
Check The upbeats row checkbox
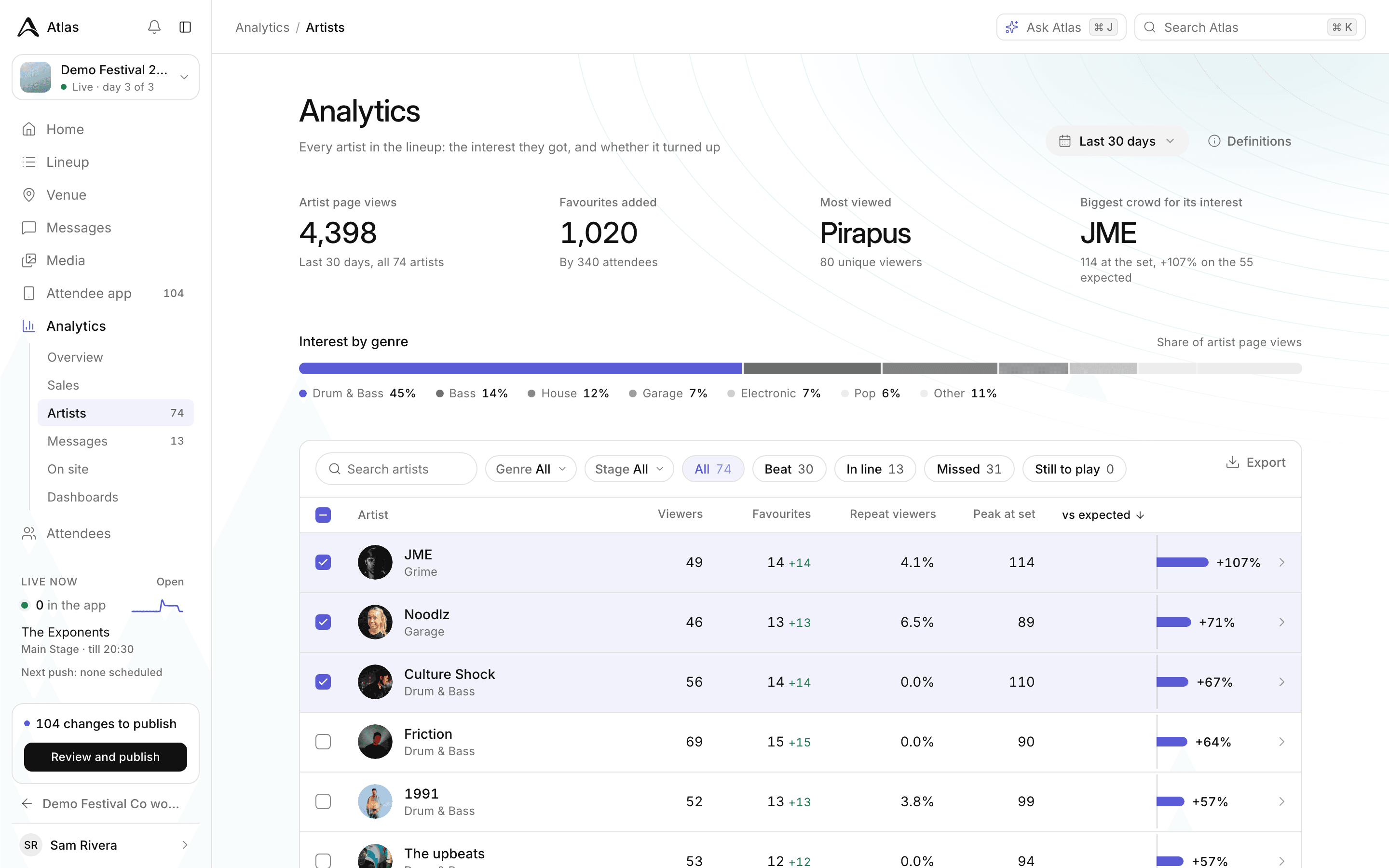click(323, 861)
